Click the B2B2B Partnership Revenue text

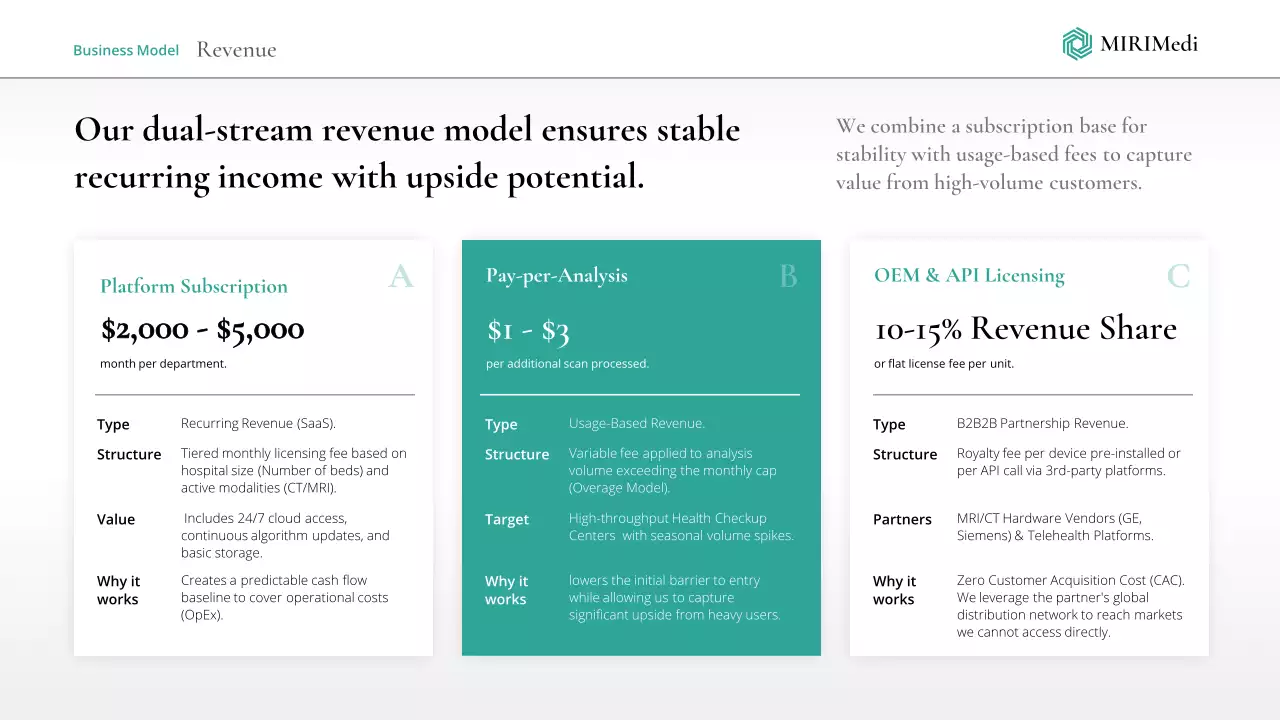click(1042, 423)
